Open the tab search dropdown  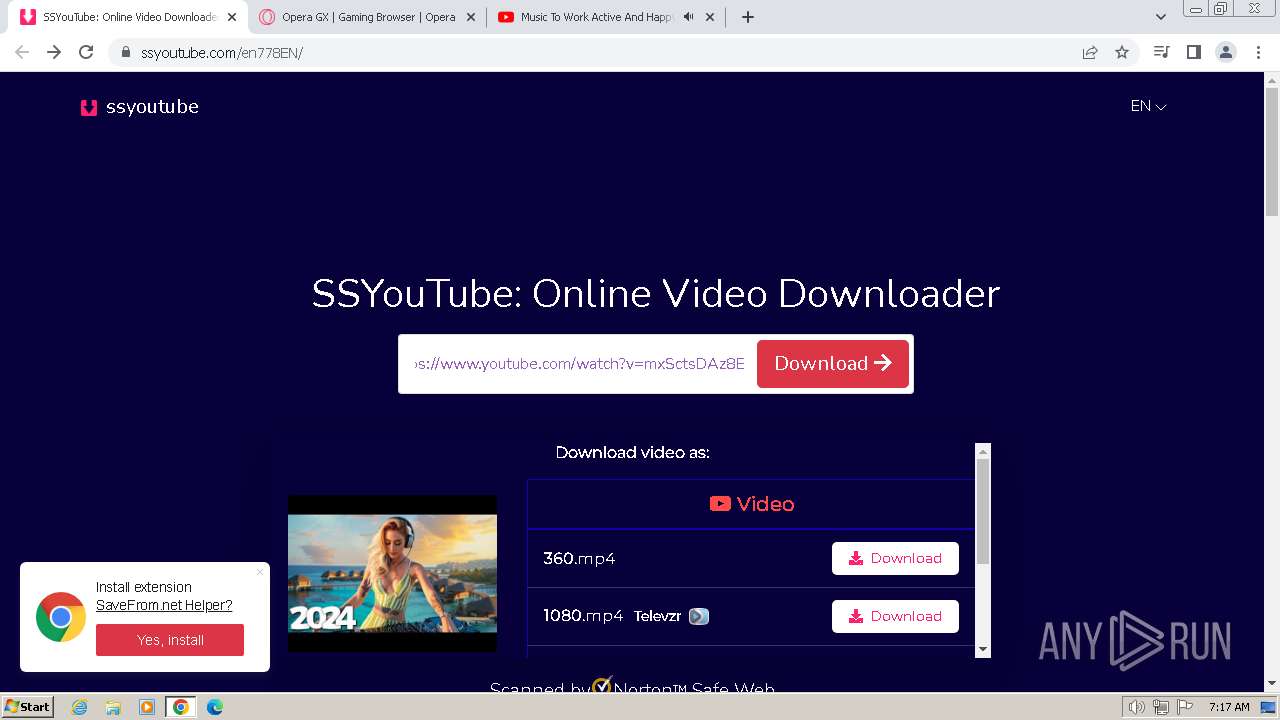(x=1161, y=17)
